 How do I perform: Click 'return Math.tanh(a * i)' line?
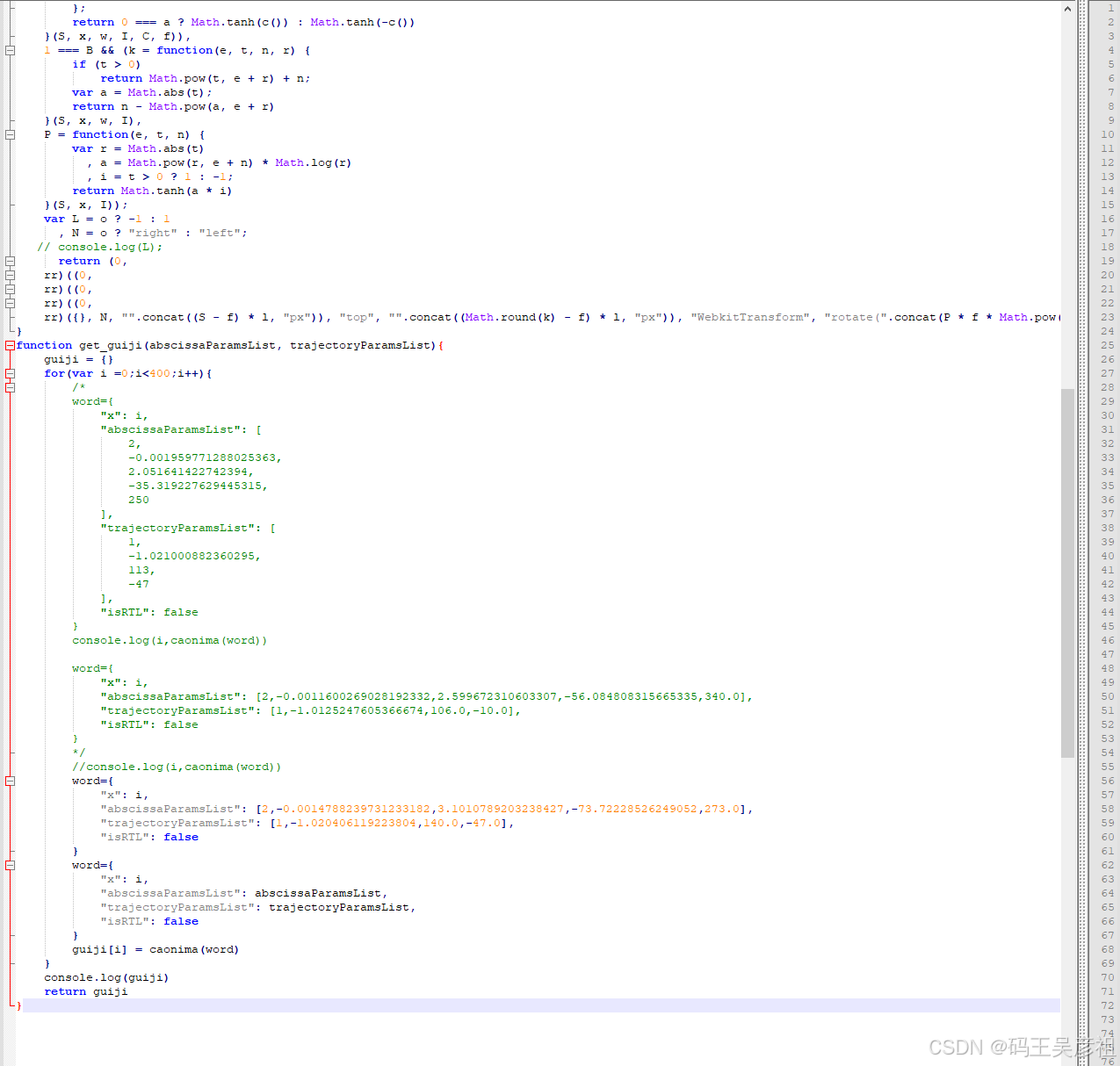(152, 191)
